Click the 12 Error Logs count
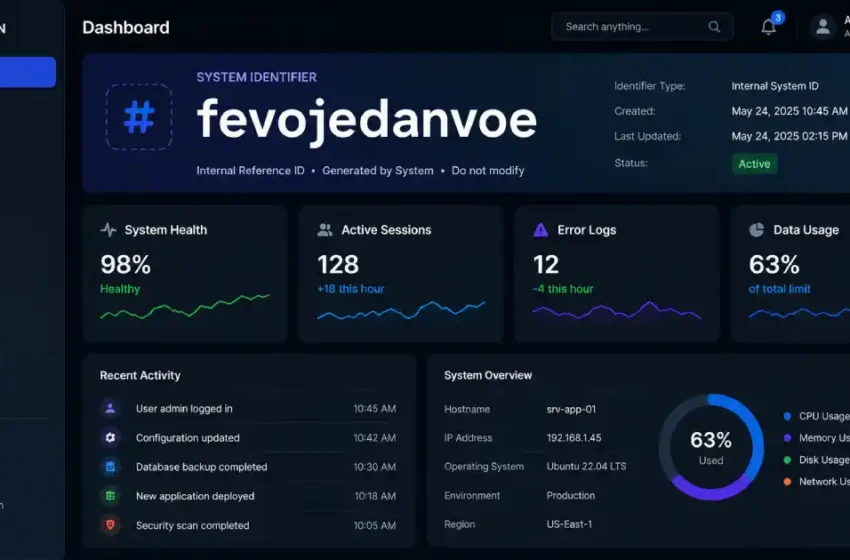 coord(546,265)
